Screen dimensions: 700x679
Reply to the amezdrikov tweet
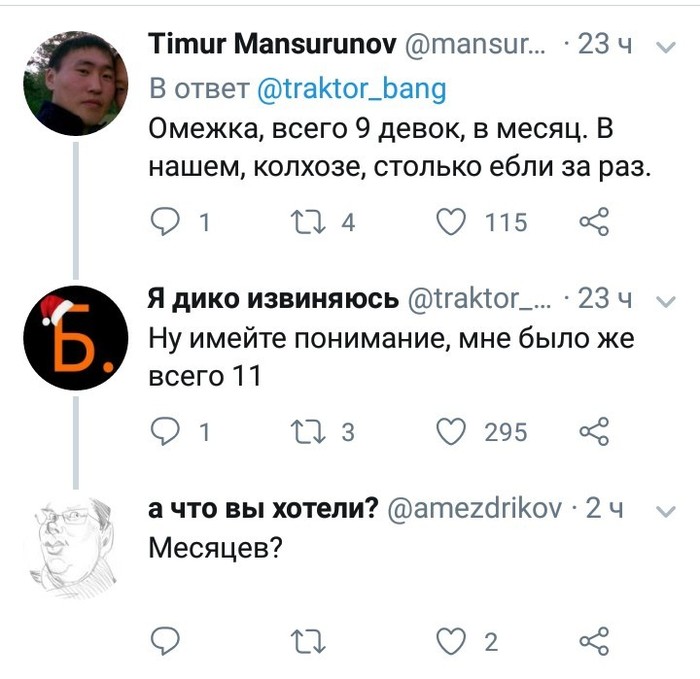(x=165, y=641)
